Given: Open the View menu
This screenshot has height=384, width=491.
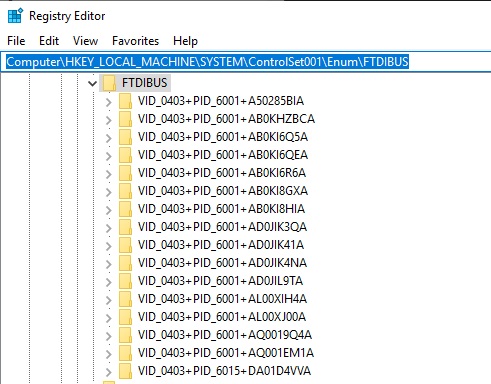Looking at the screenshot, I should (x=85, y=41).
